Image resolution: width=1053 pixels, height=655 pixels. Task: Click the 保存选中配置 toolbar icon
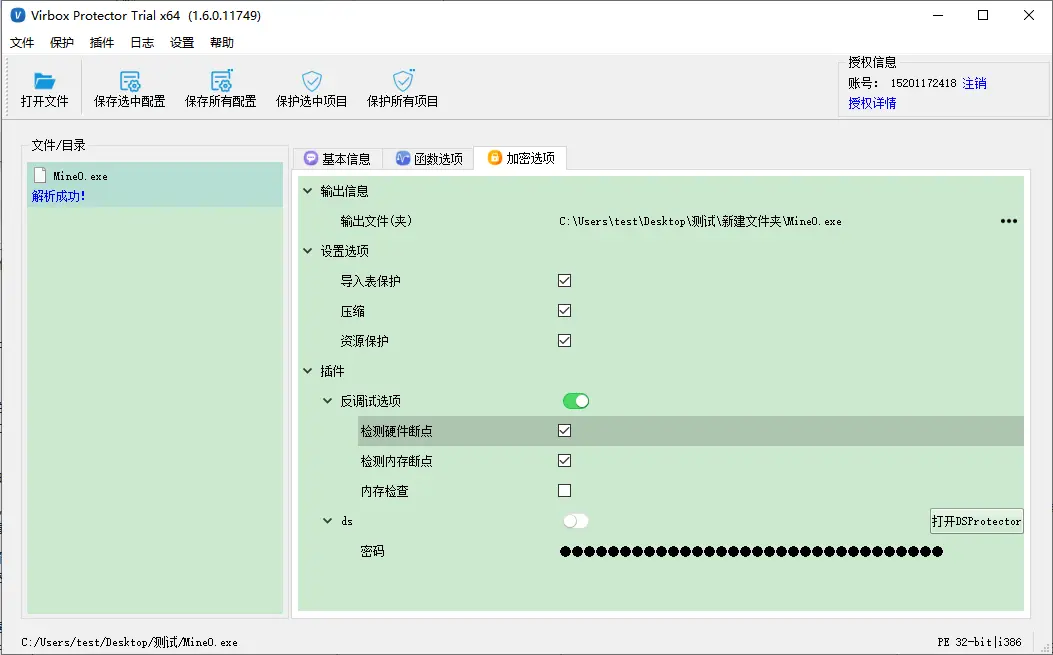pos(130,81)
